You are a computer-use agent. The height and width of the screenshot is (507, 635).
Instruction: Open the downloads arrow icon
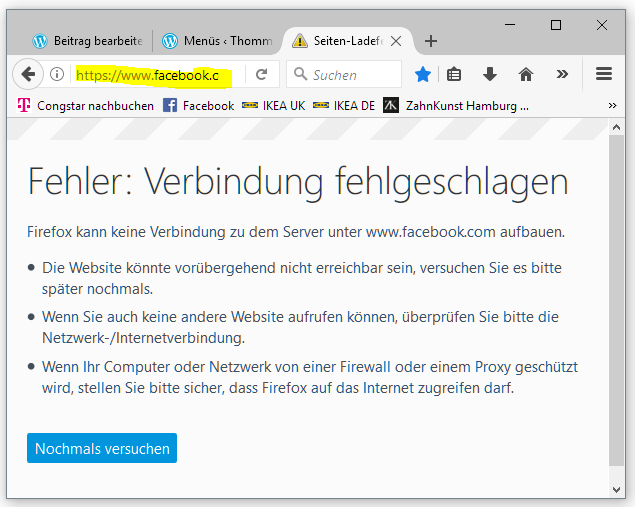[x=490, y=75]
